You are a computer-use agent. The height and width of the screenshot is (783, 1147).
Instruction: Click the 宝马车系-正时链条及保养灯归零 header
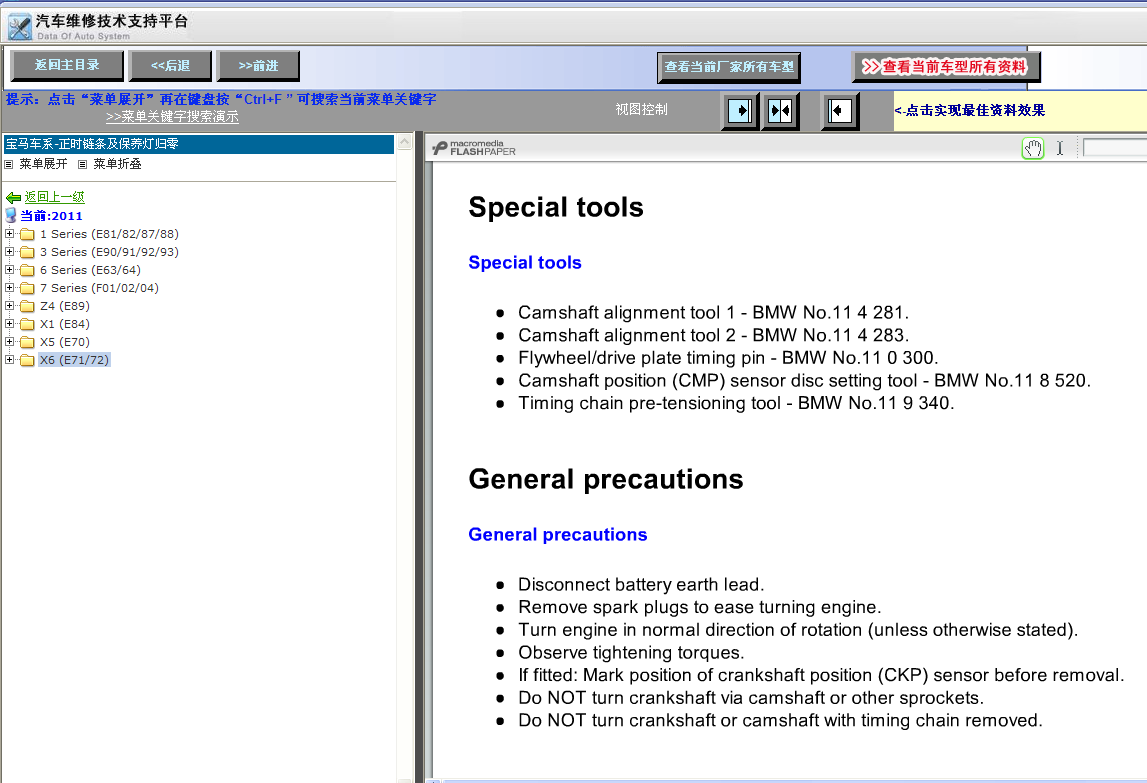click(x=198, y=144)
